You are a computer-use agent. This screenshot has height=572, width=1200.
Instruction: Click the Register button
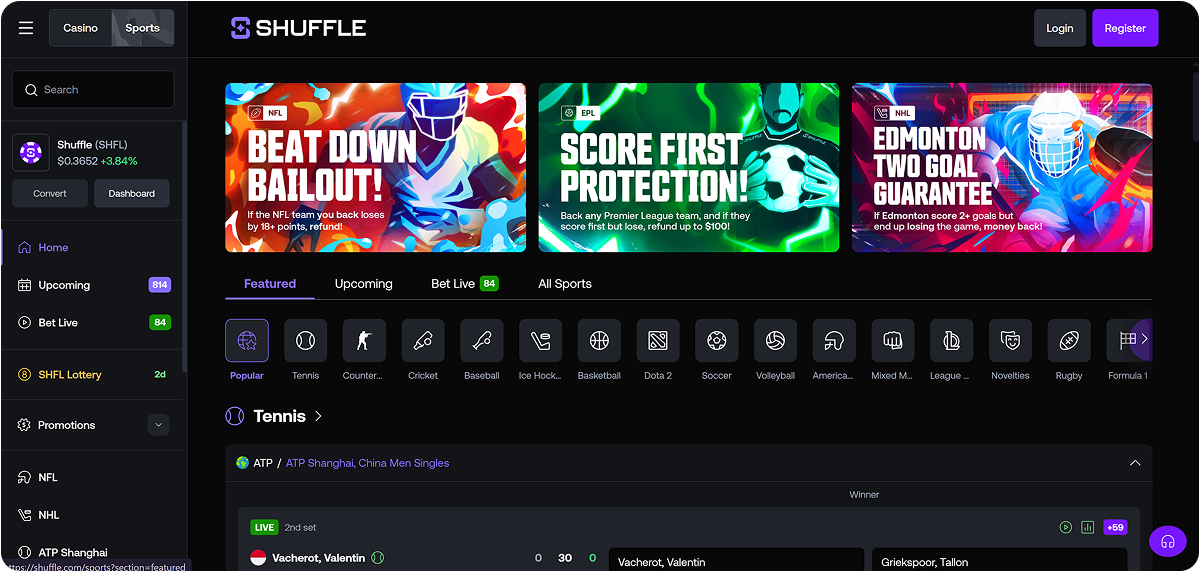[1125, 28]
